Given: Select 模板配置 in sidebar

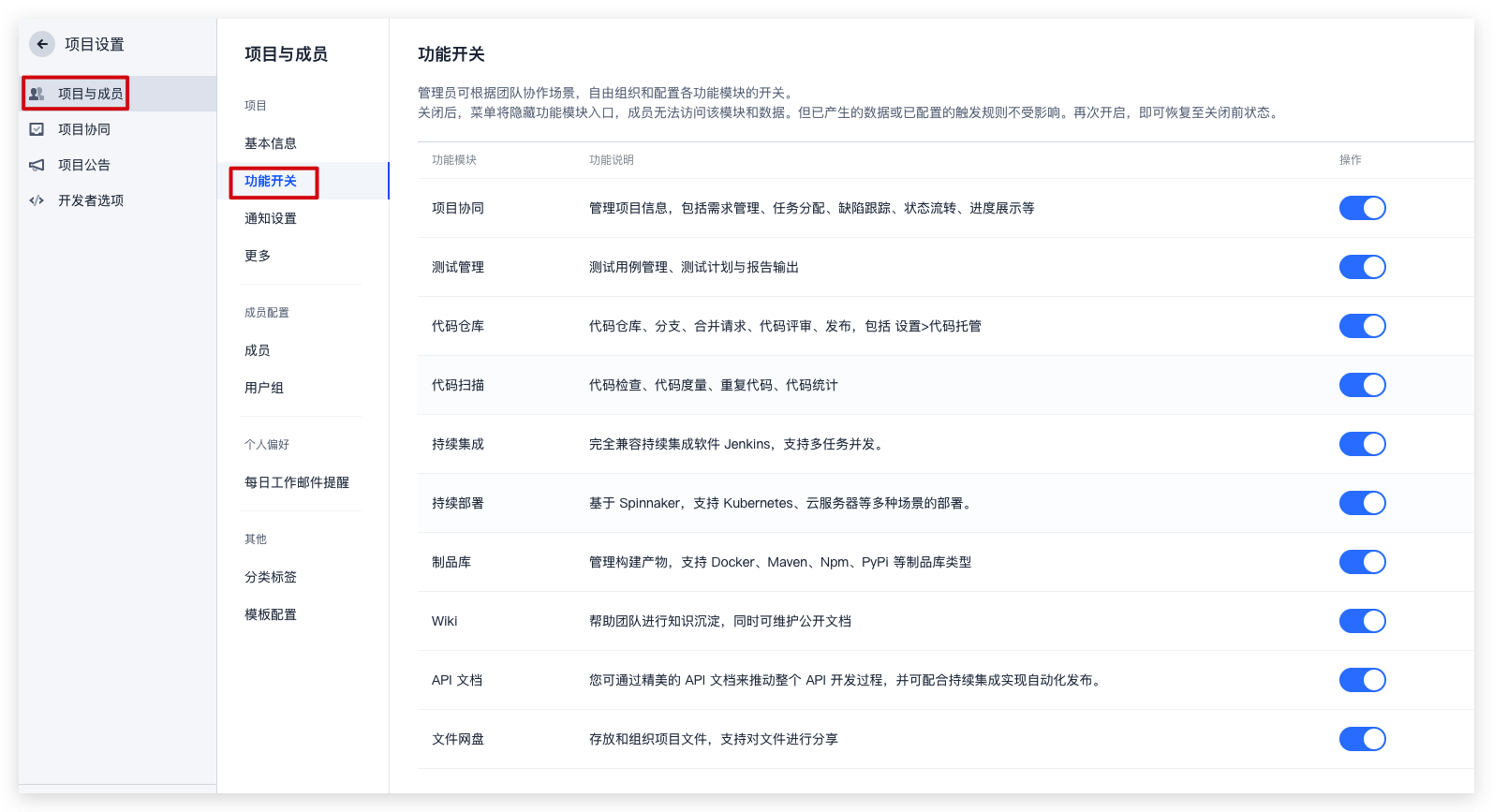Looking at the screenshot, I should pos(271,614).
